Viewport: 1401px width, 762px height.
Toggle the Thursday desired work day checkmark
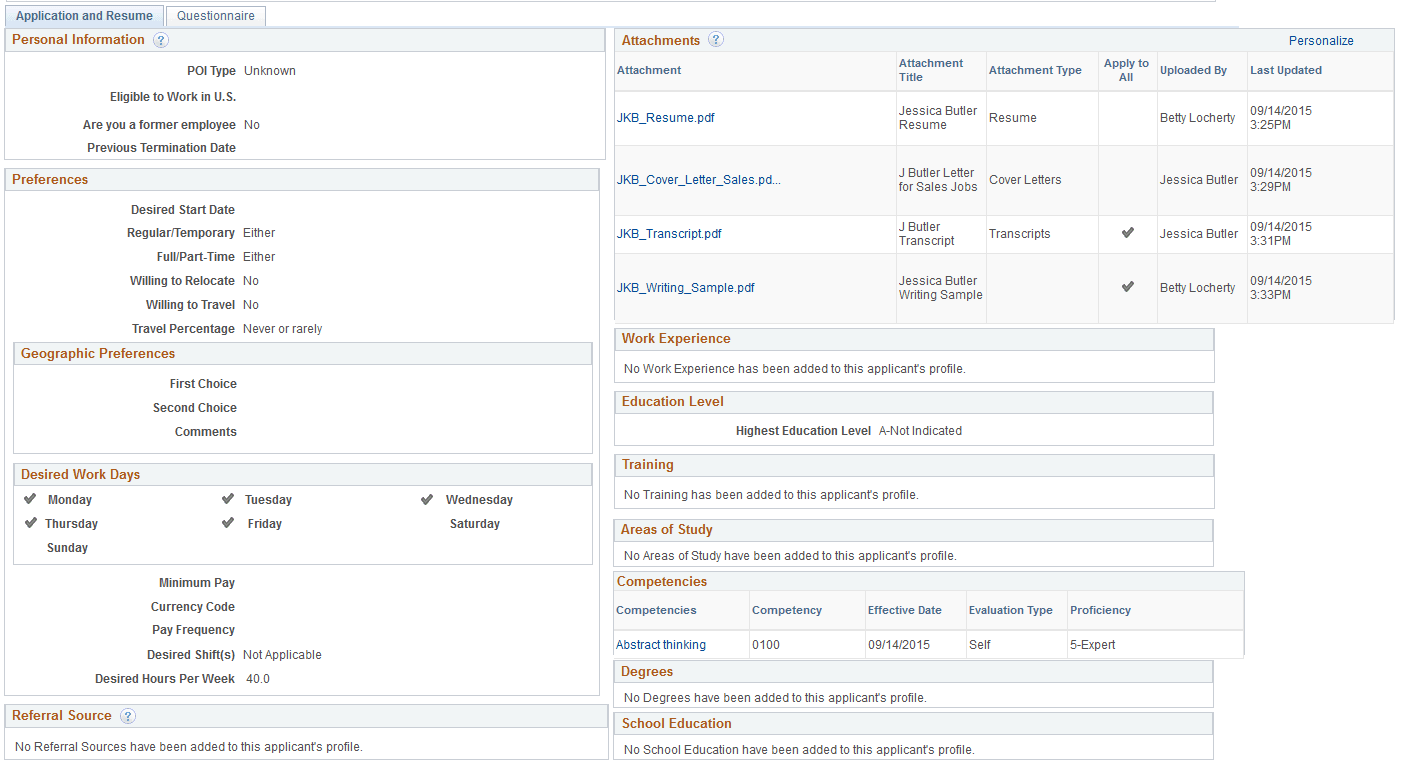click(31, 522)
